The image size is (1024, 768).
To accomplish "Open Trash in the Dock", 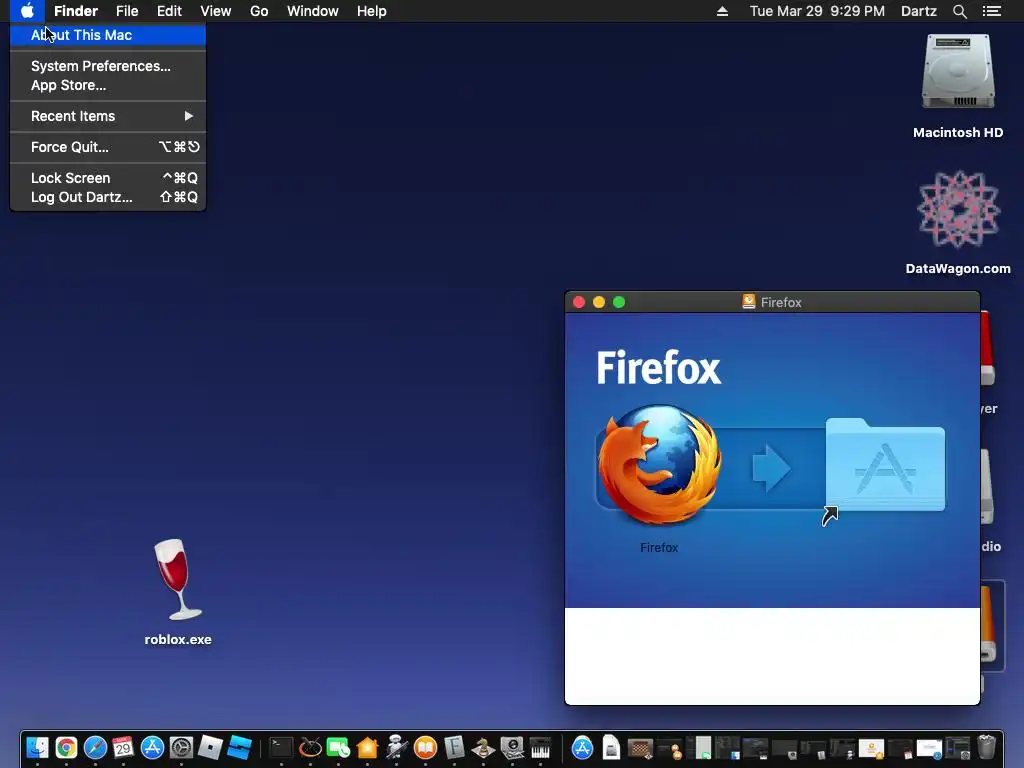I will [986, 746].
